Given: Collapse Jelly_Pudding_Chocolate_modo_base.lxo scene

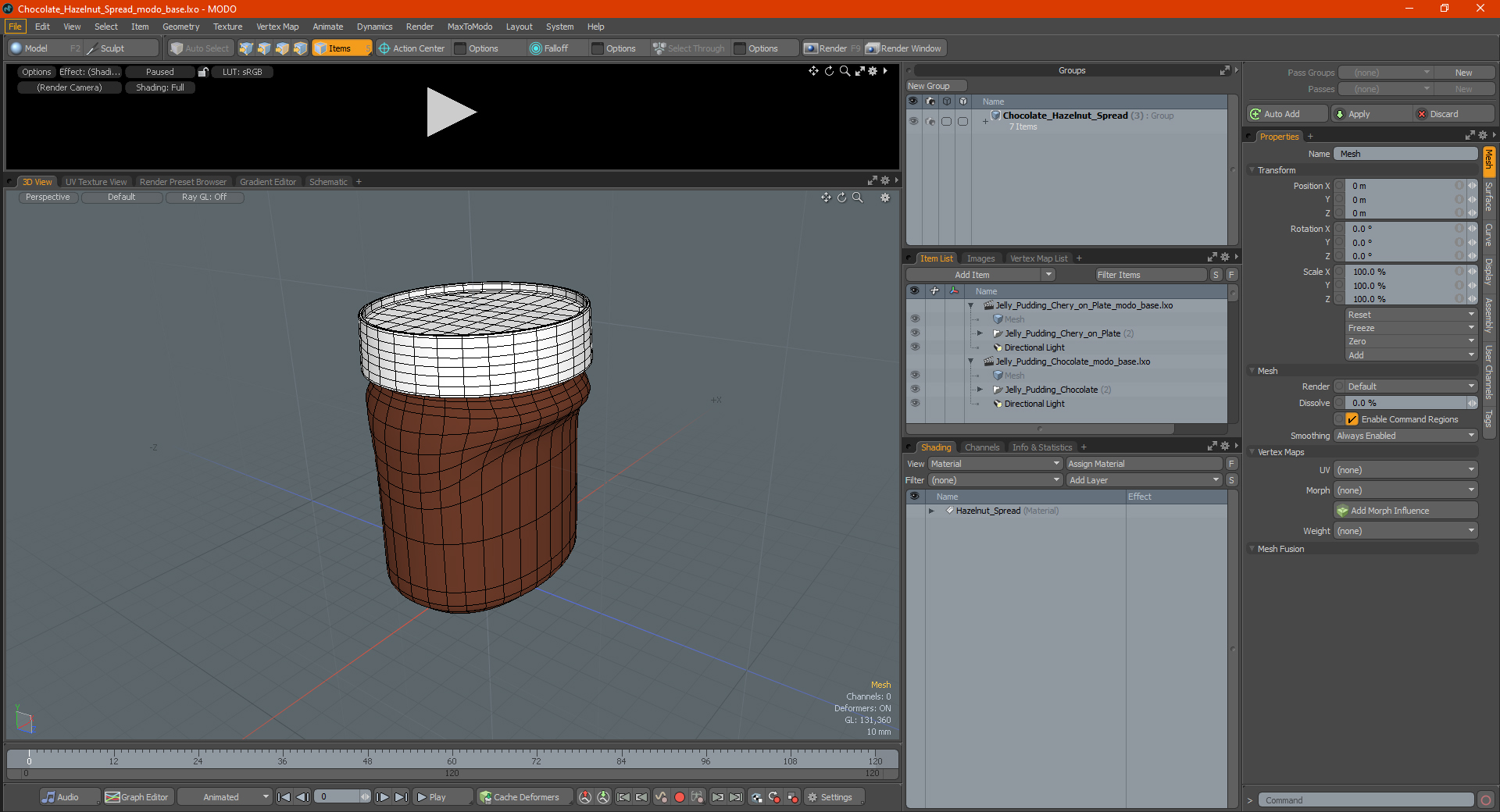Looking at the screenshot, I should [971, 361].
